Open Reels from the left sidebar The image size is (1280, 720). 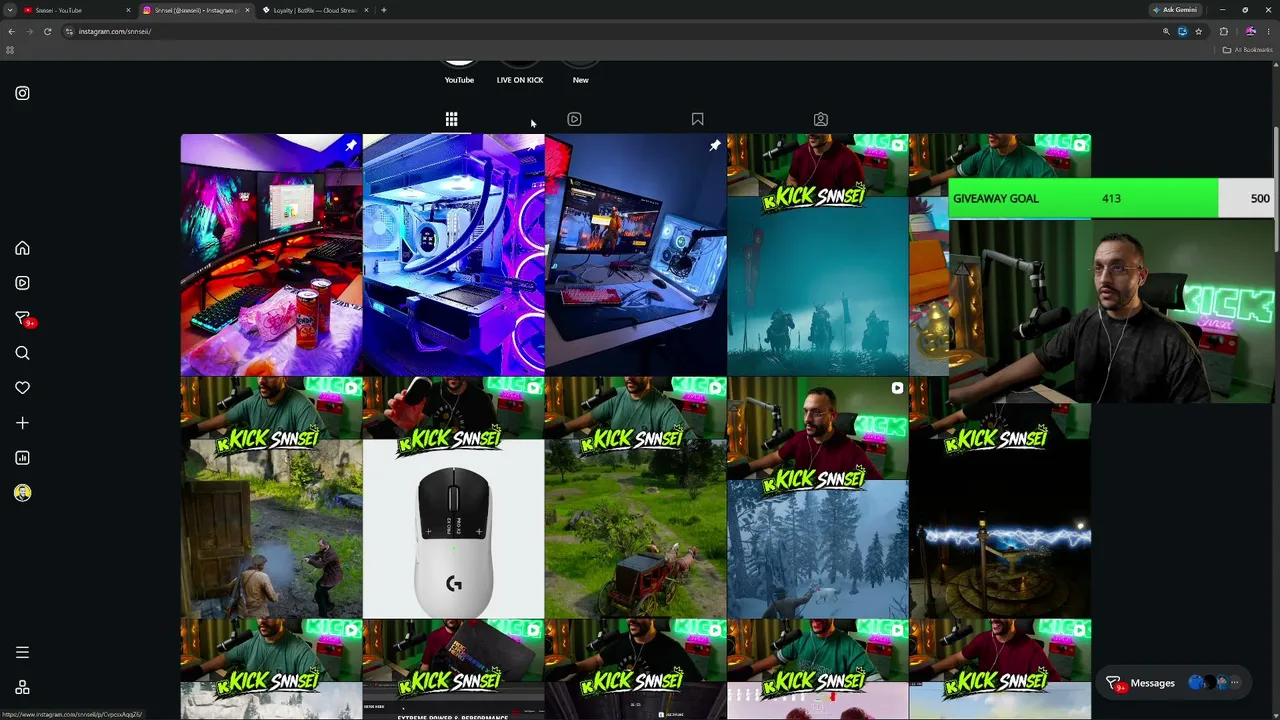22,283
